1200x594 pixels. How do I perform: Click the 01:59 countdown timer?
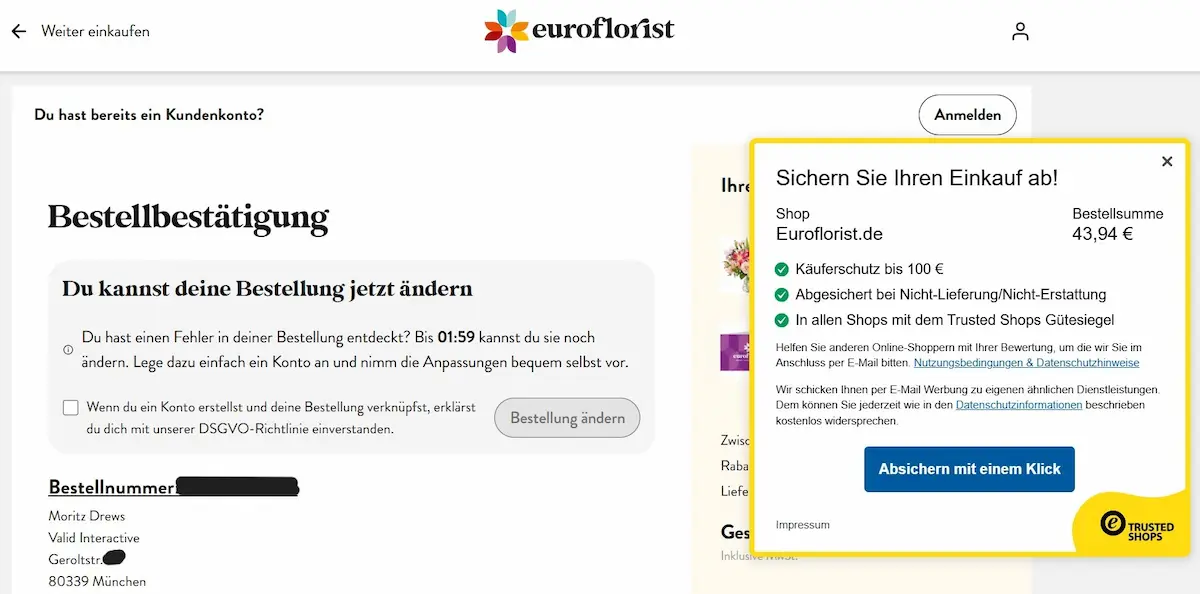click(456, 338)
